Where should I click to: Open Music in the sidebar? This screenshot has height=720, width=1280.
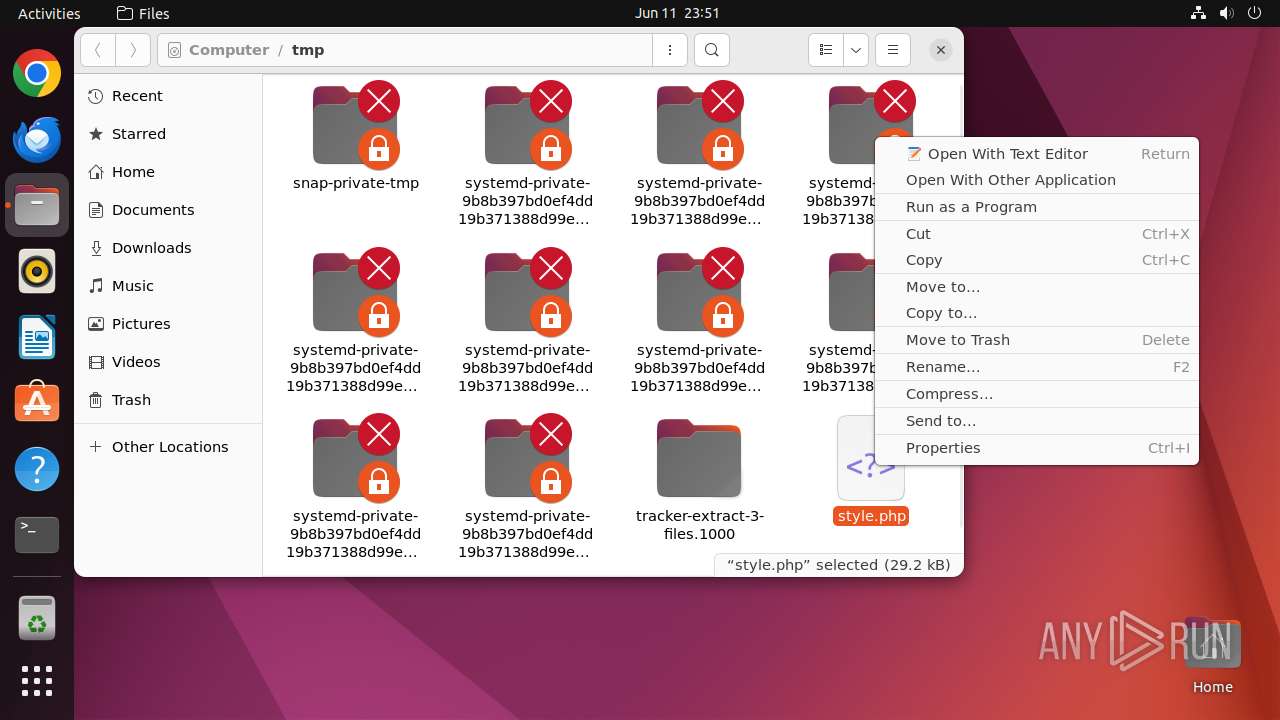(168, 286)
